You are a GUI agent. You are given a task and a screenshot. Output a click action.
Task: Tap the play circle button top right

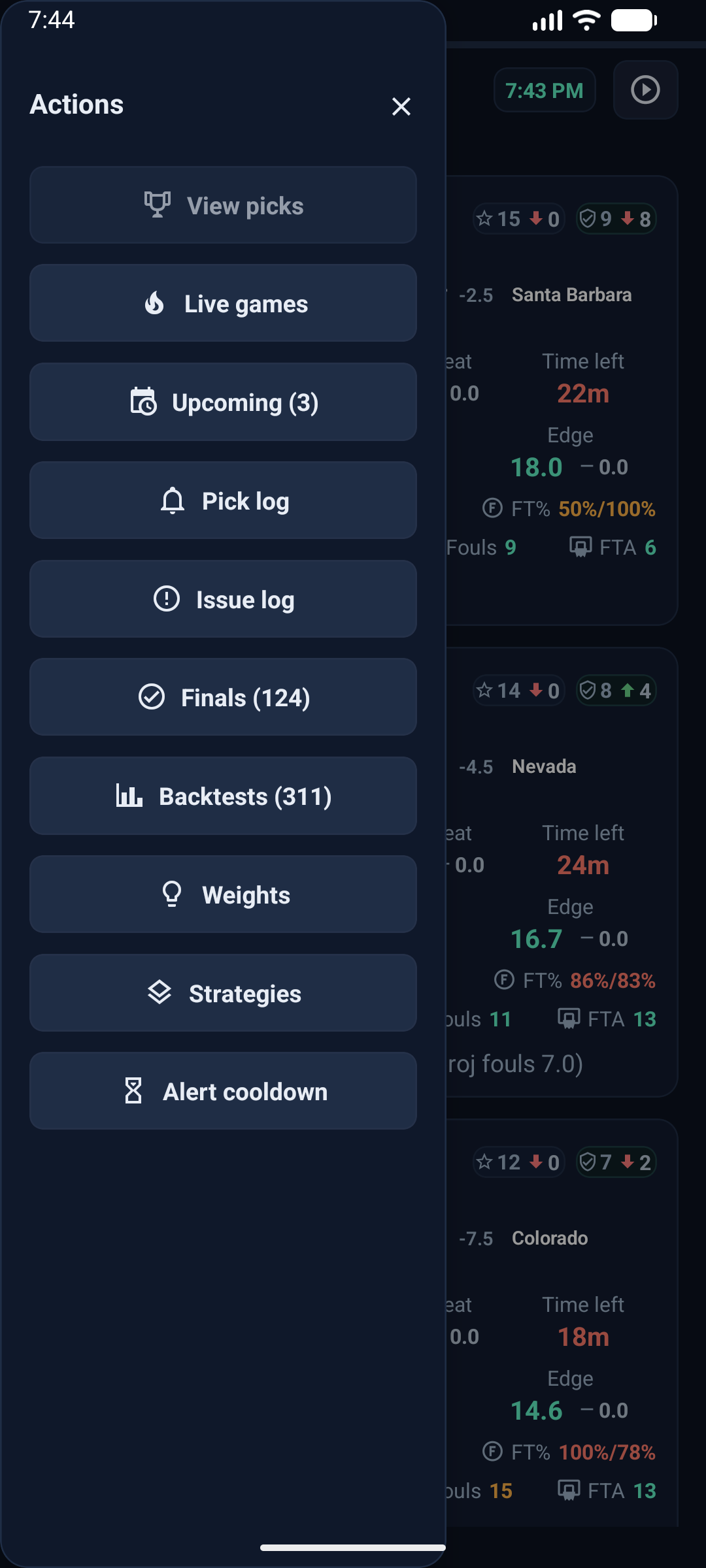(645, 90)
